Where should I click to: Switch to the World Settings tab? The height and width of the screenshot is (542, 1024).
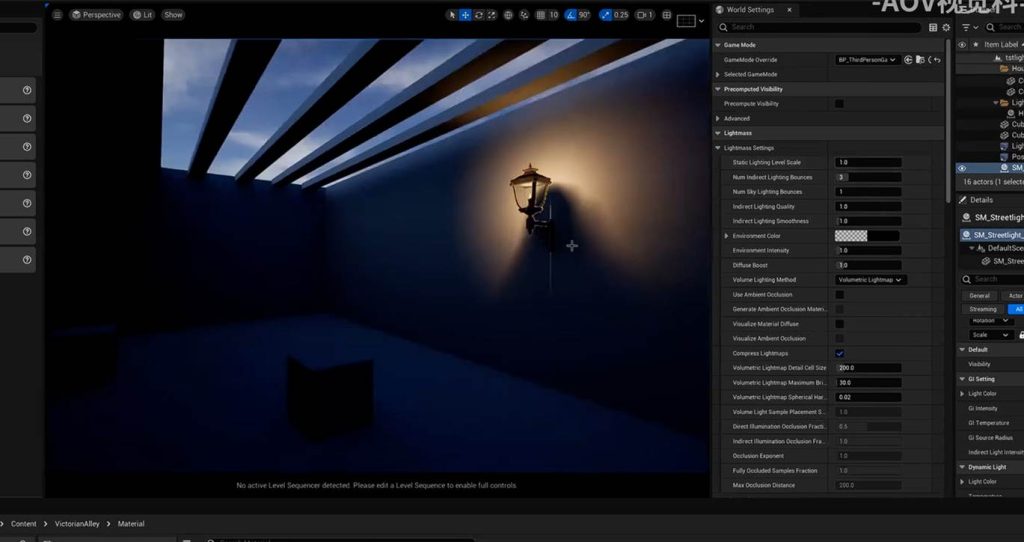tap(749, 10)
